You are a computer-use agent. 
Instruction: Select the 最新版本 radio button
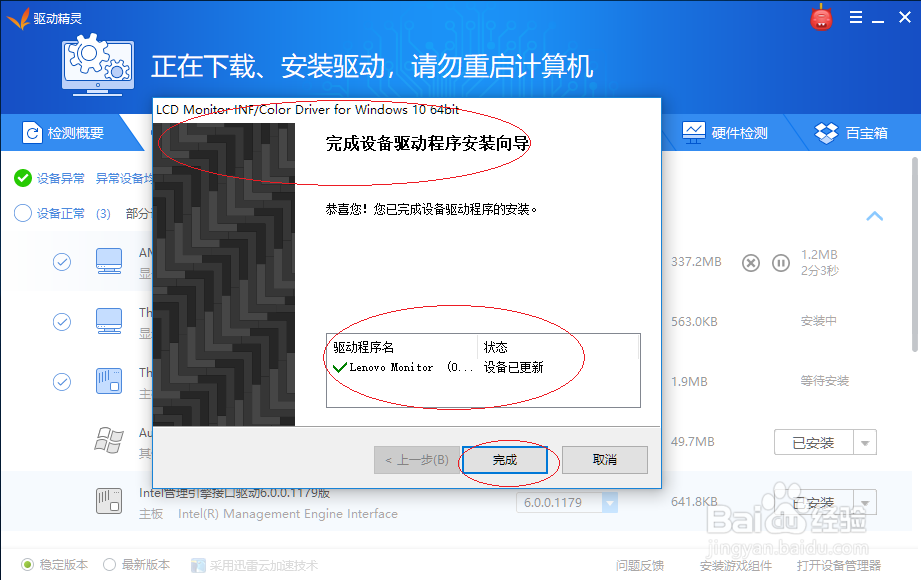coord(107,564)
